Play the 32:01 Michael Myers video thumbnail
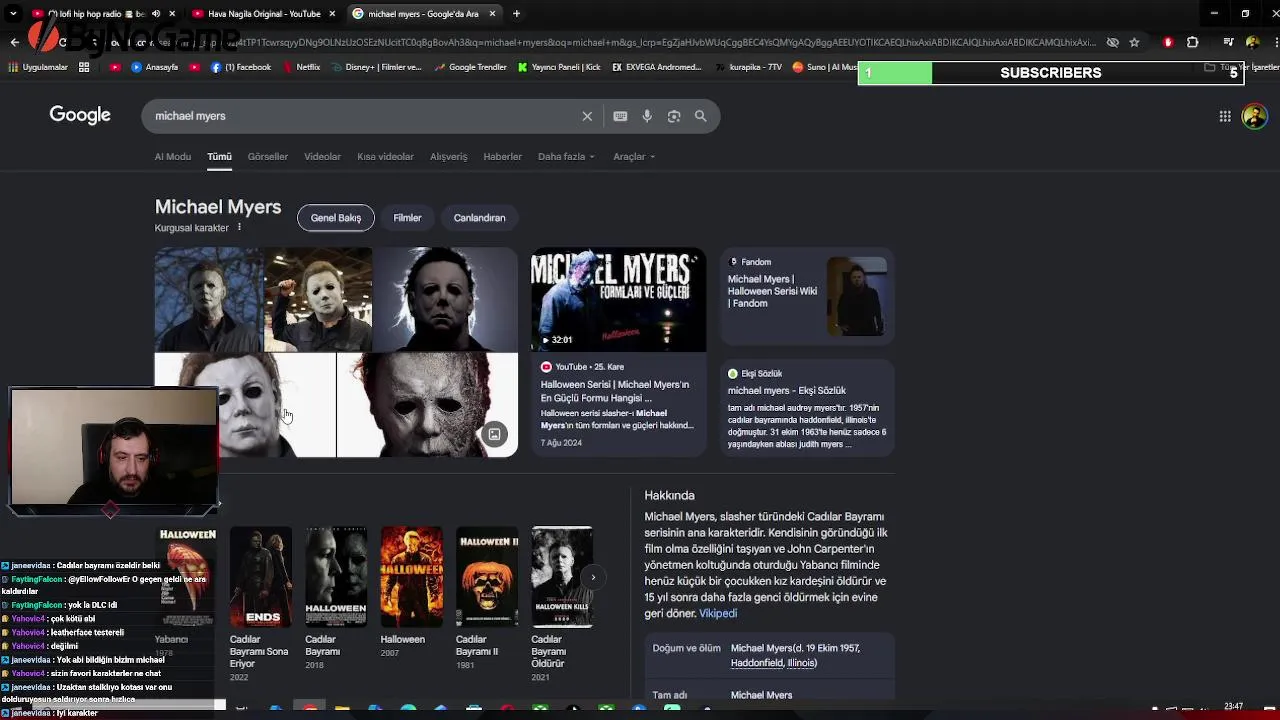Image resolution: width=1280 pixels, height=720 pixels. (618, 301)
